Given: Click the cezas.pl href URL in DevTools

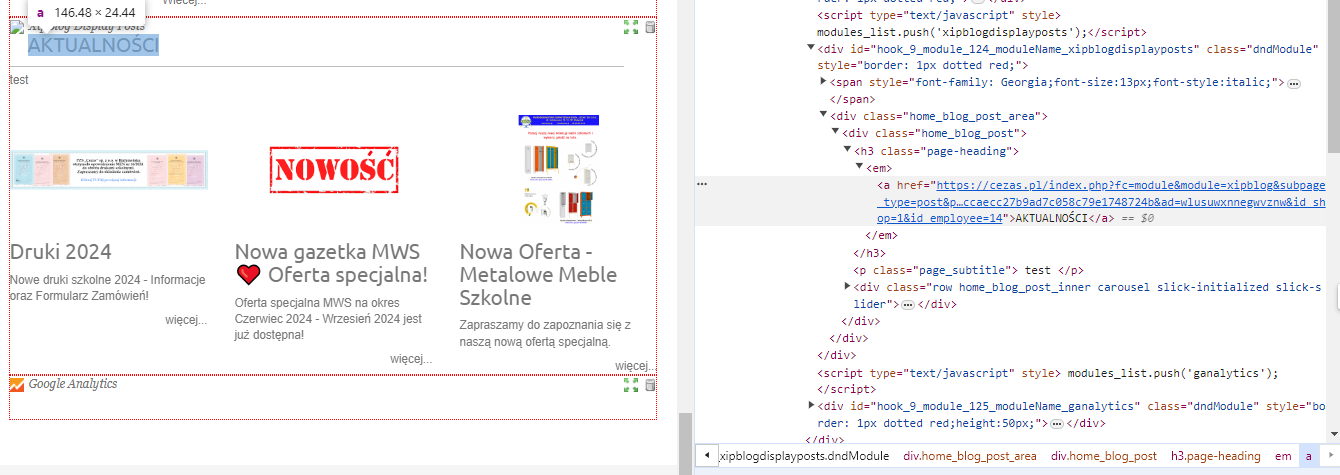Looking at the screenshot, I should [1101, 202].
